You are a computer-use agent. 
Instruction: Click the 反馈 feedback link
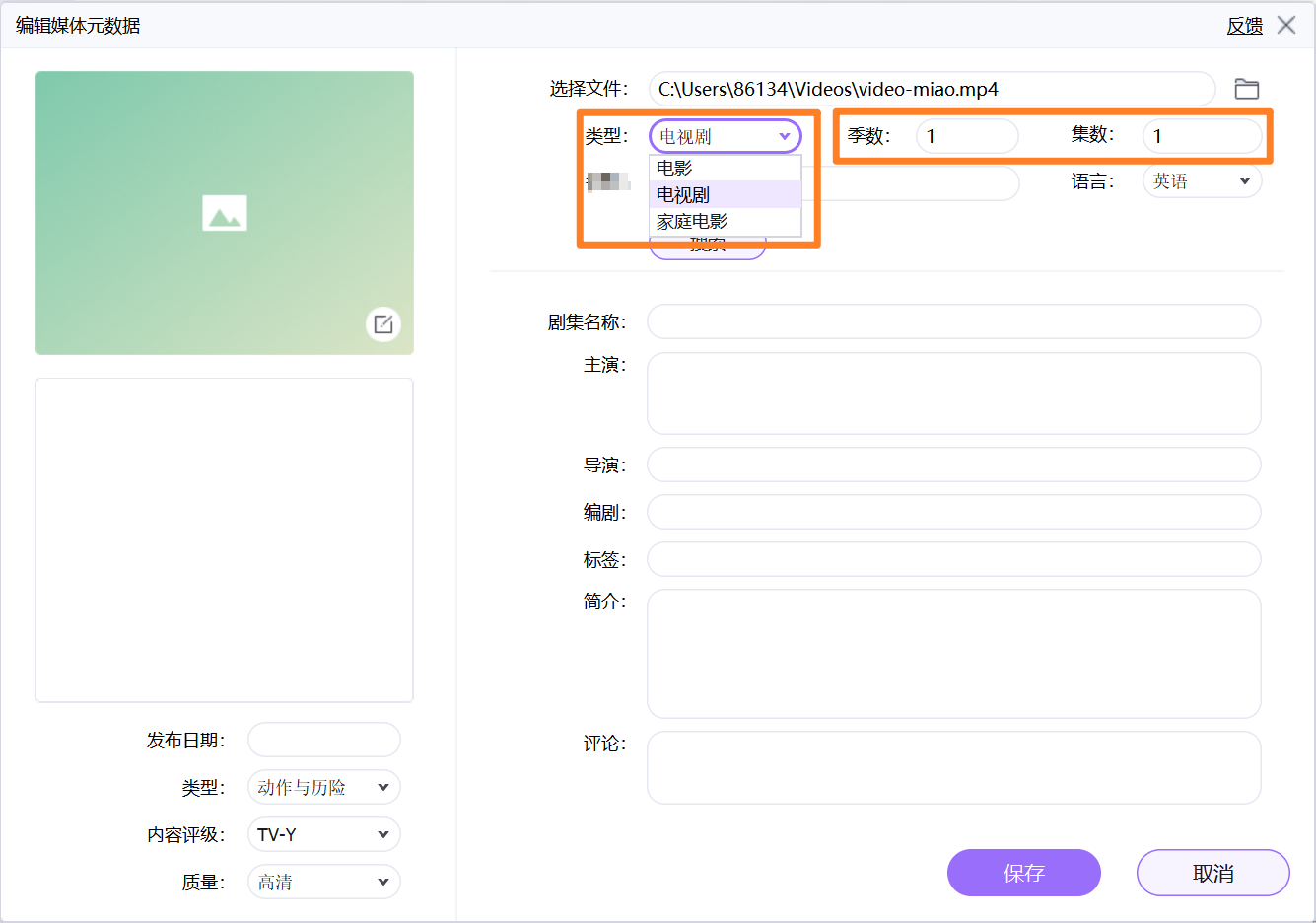(1244, 26)
